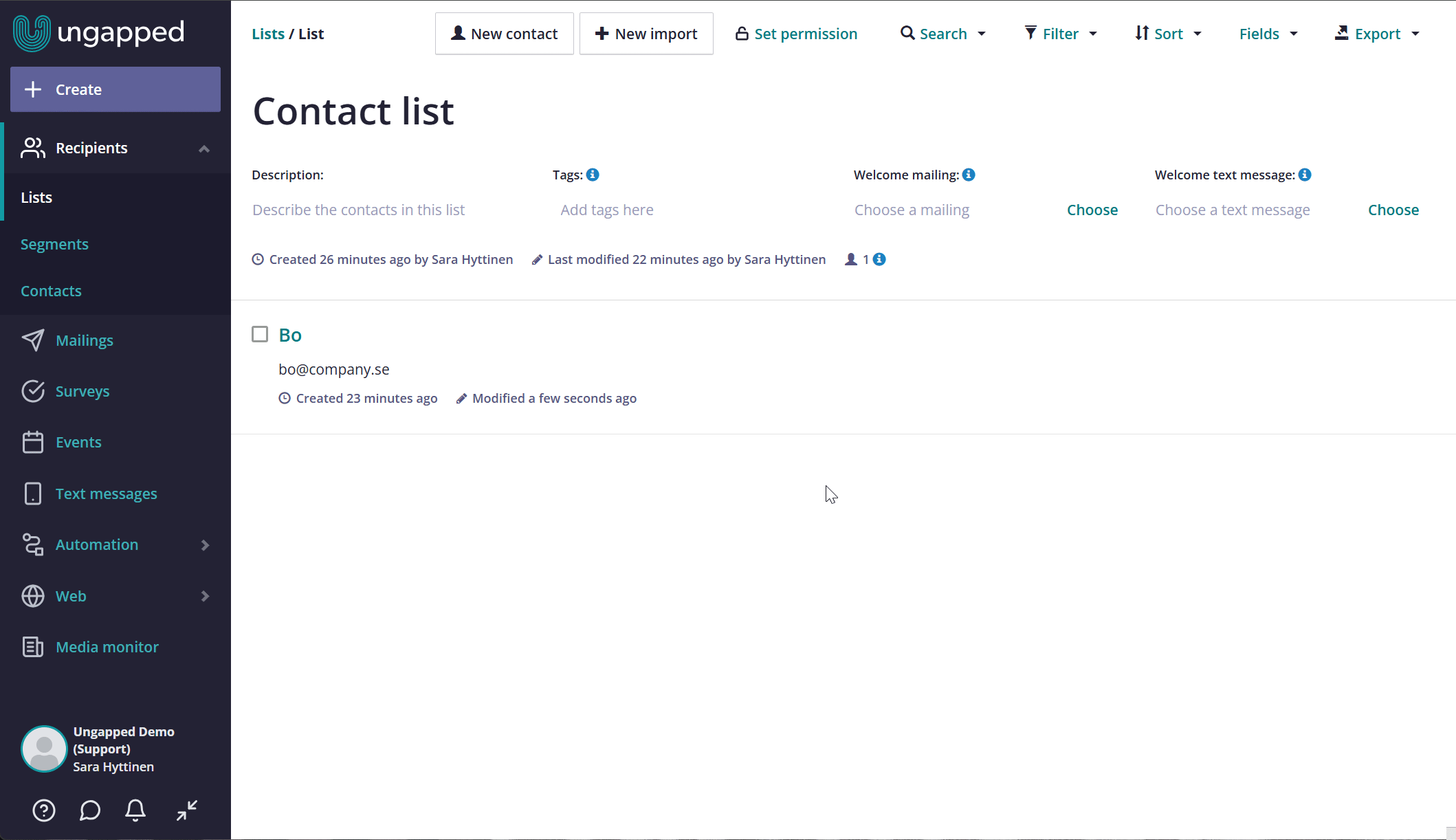Open the notifications bell icon

coord(135,810)
